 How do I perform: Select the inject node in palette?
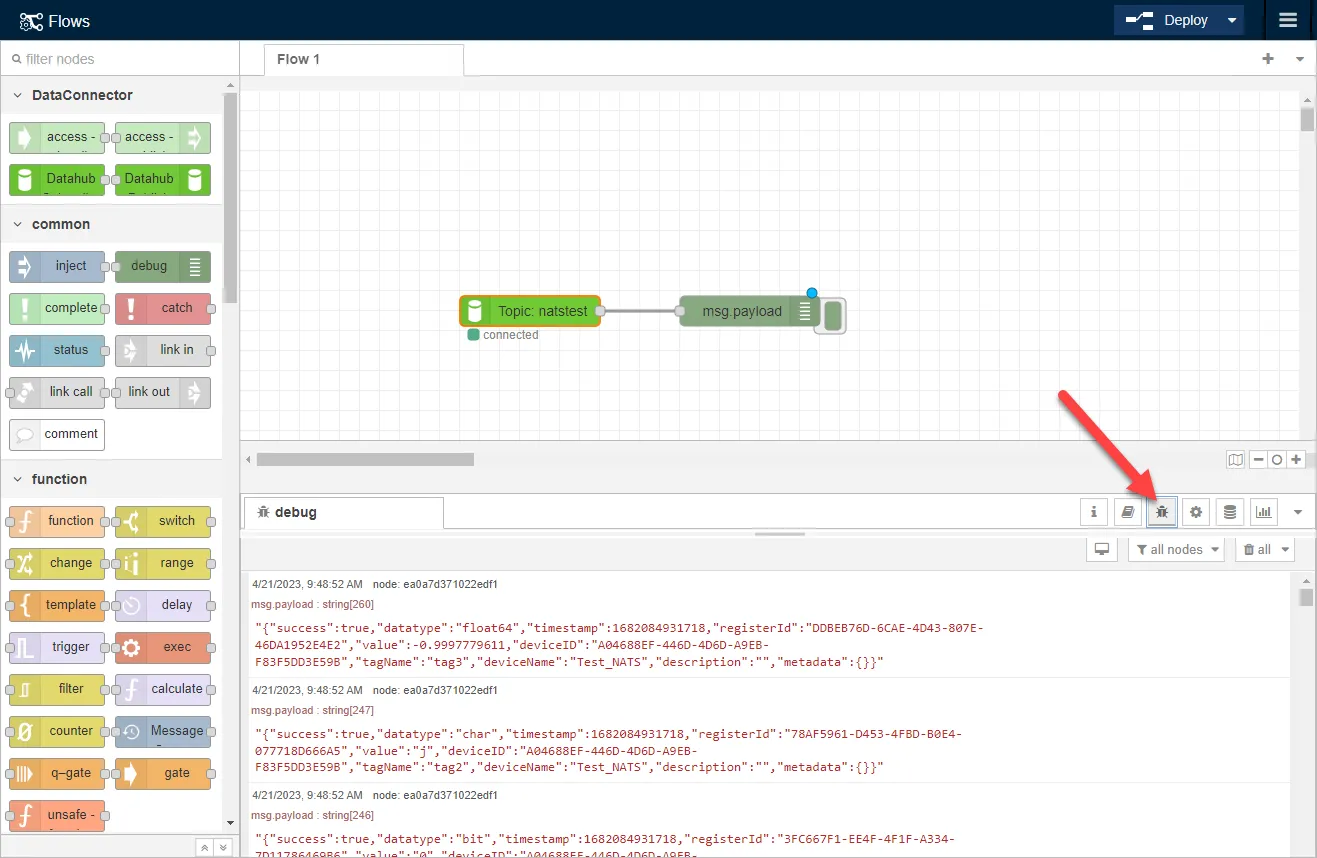(57, 266)
